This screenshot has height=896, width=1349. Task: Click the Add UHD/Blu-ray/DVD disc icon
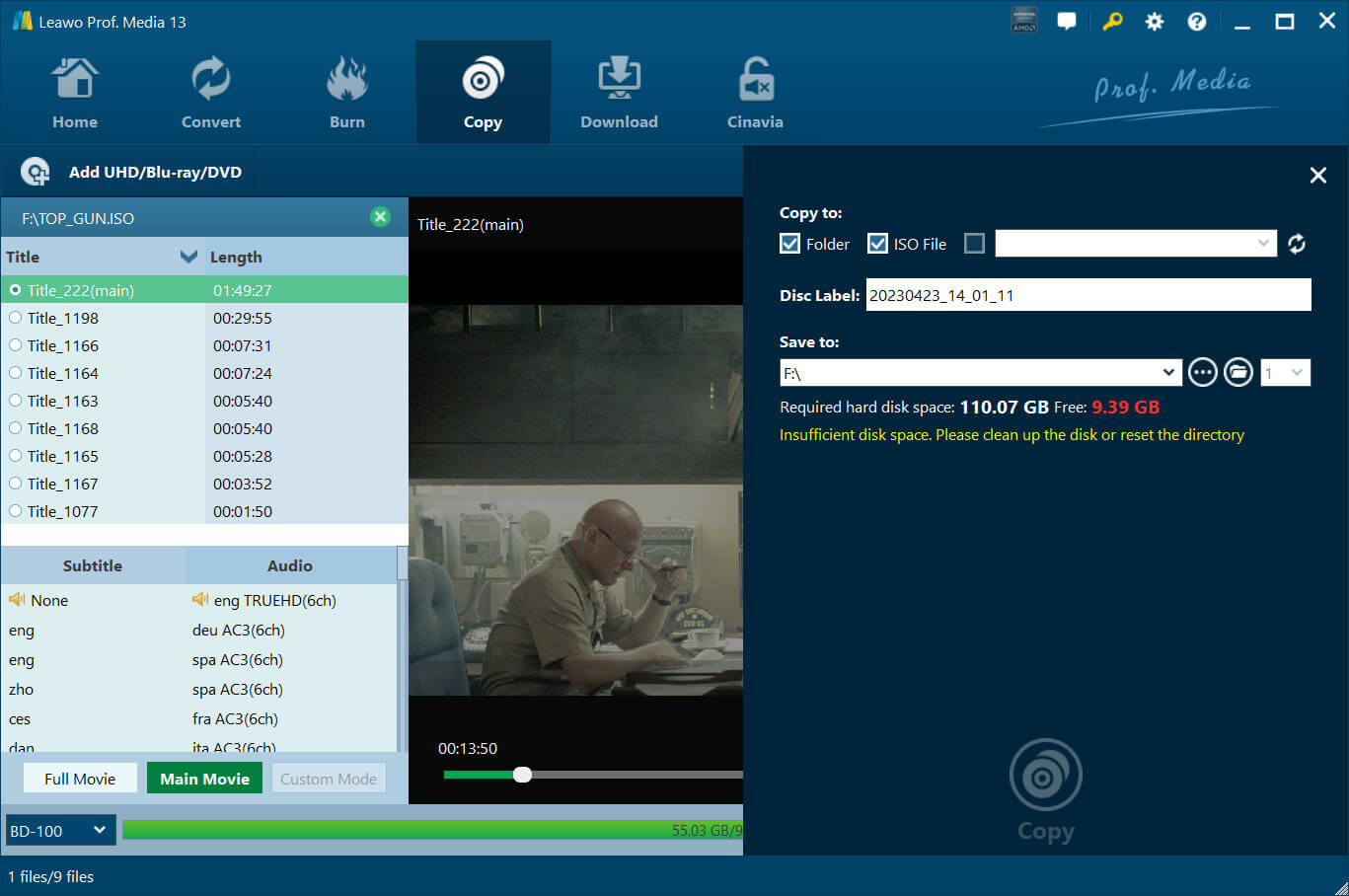click(36, 172)
